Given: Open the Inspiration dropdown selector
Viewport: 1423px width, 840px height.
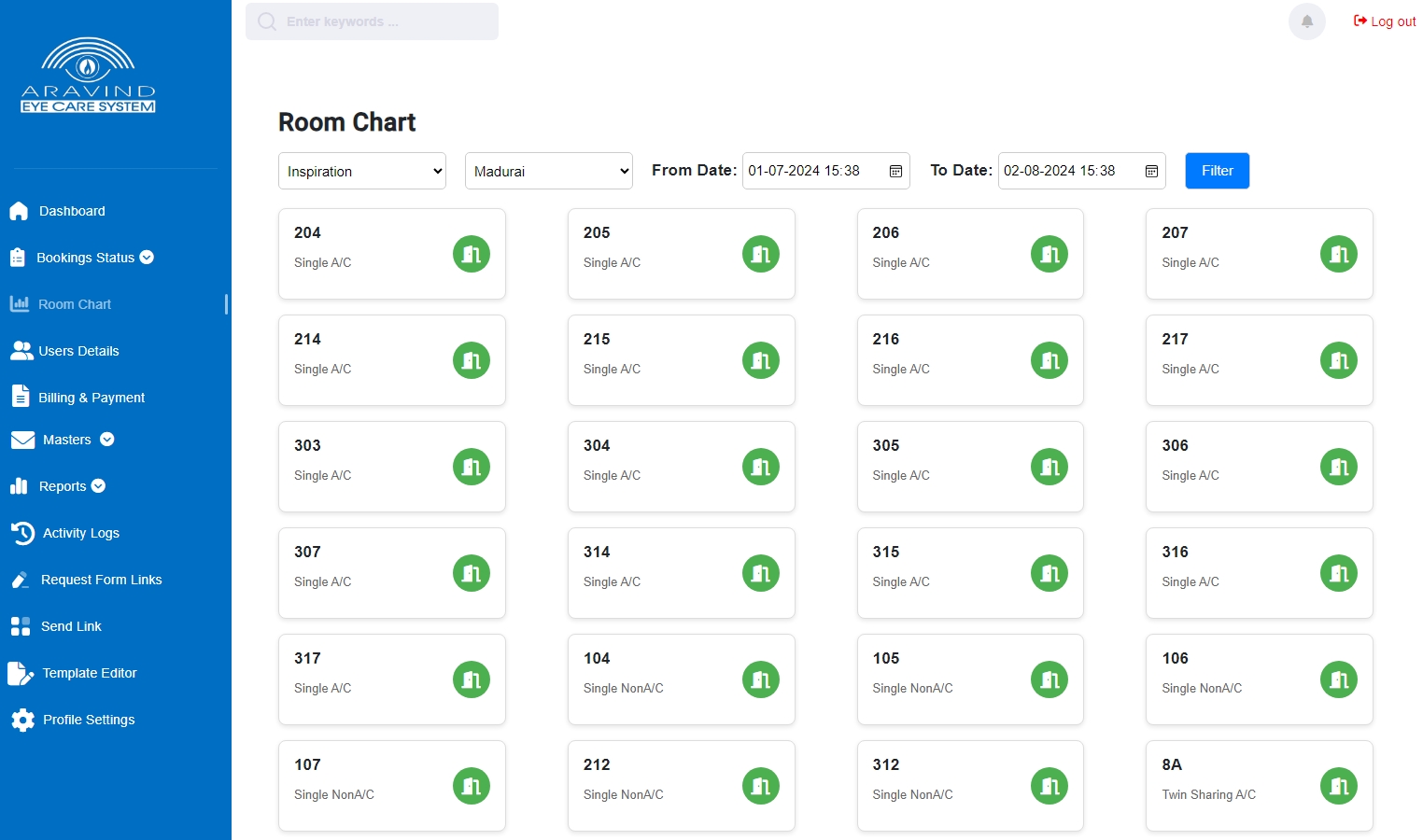Looking at the screenshot, I should click(x=361, y=171).
